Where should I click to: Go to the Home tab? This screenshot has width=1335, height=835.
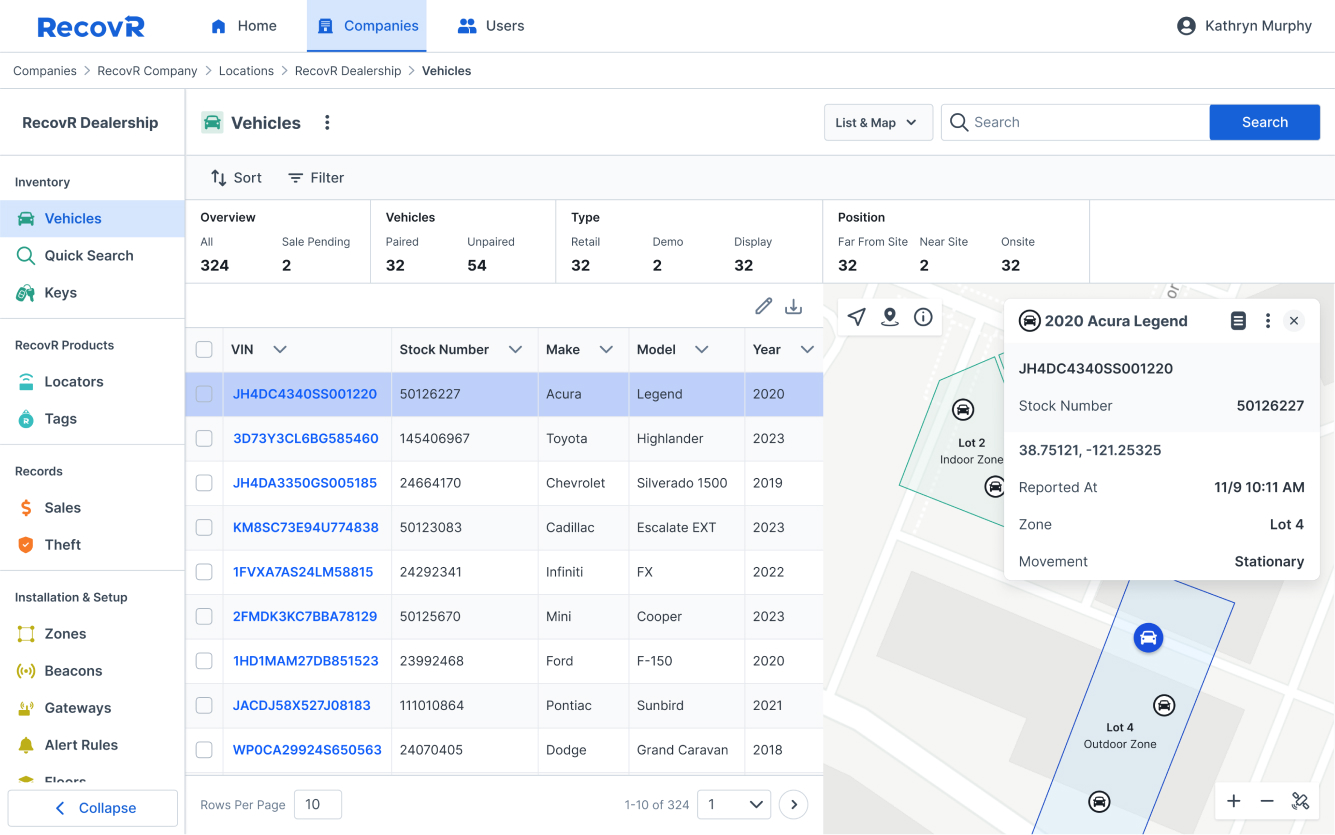click(243, 25)
